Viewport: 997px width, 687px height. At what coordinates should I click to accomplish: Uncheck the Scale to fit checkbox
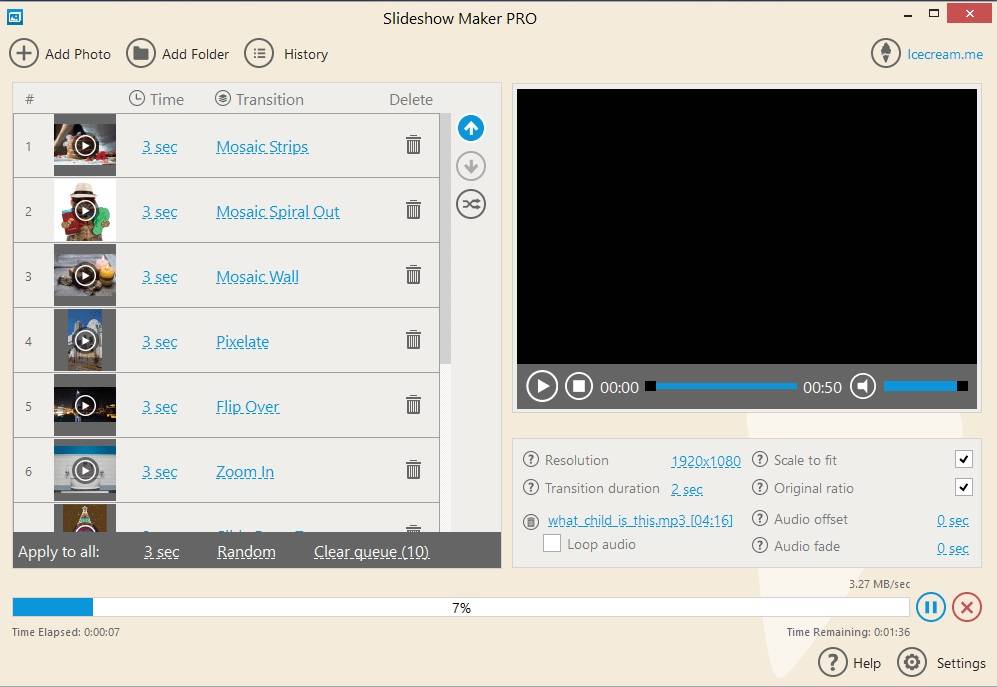click(963, 459)
